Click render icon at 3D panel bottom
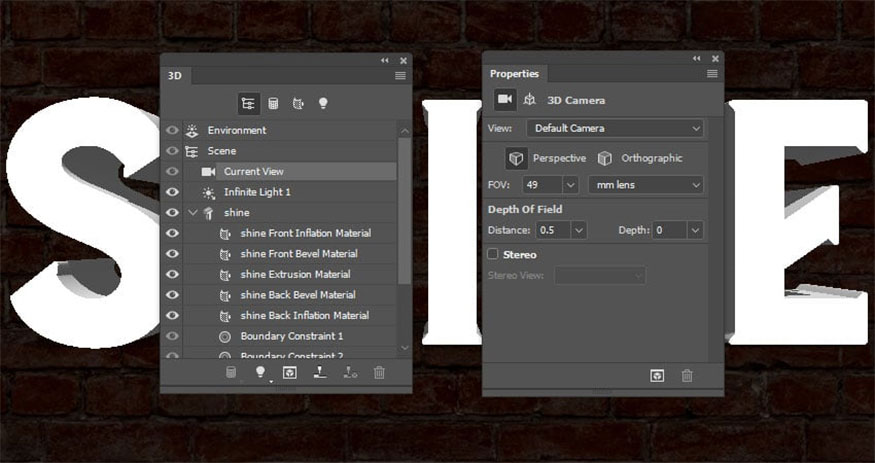The width and height of the screenshot is (875, 463). [x=289, y=372]
